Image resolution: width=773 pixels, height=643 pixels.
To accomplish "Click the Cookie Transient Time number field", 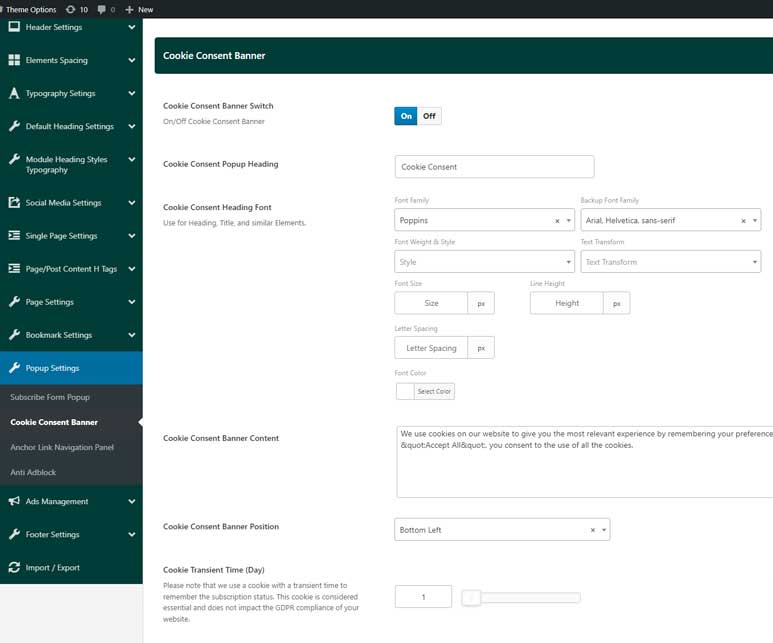I will 423,597.
